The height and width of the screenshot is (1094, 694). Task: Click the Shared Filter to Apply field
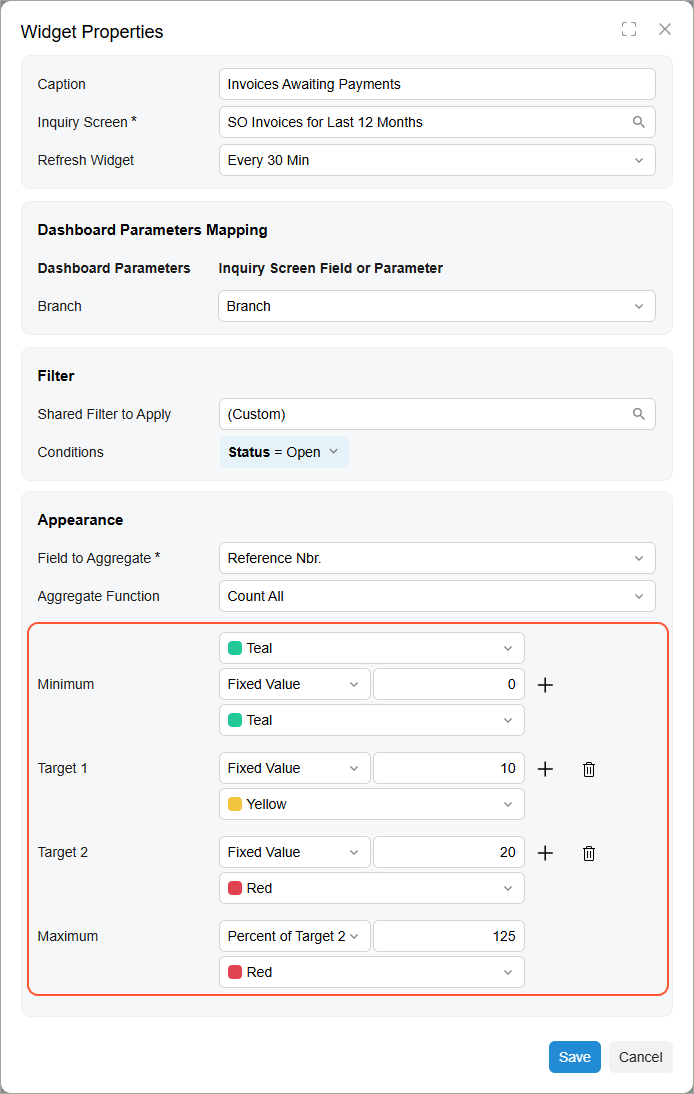[437, 414]
